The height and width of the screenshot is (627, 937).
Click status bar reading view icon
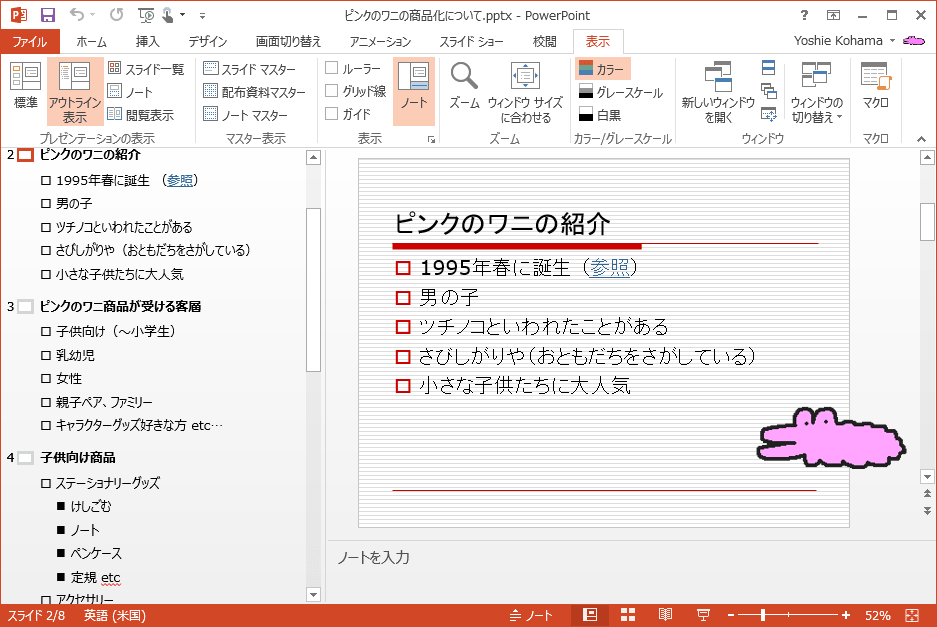pos(665,615)
